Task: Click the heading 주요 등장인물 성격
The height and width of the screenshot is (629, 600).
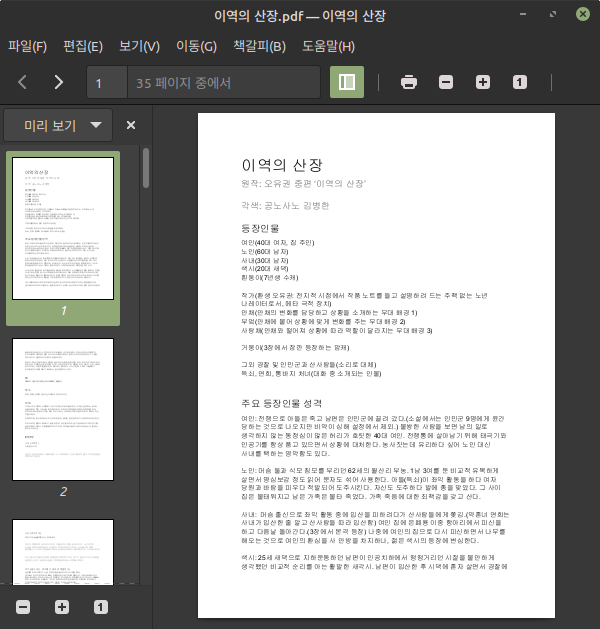Action: click(x=281, y=403)
